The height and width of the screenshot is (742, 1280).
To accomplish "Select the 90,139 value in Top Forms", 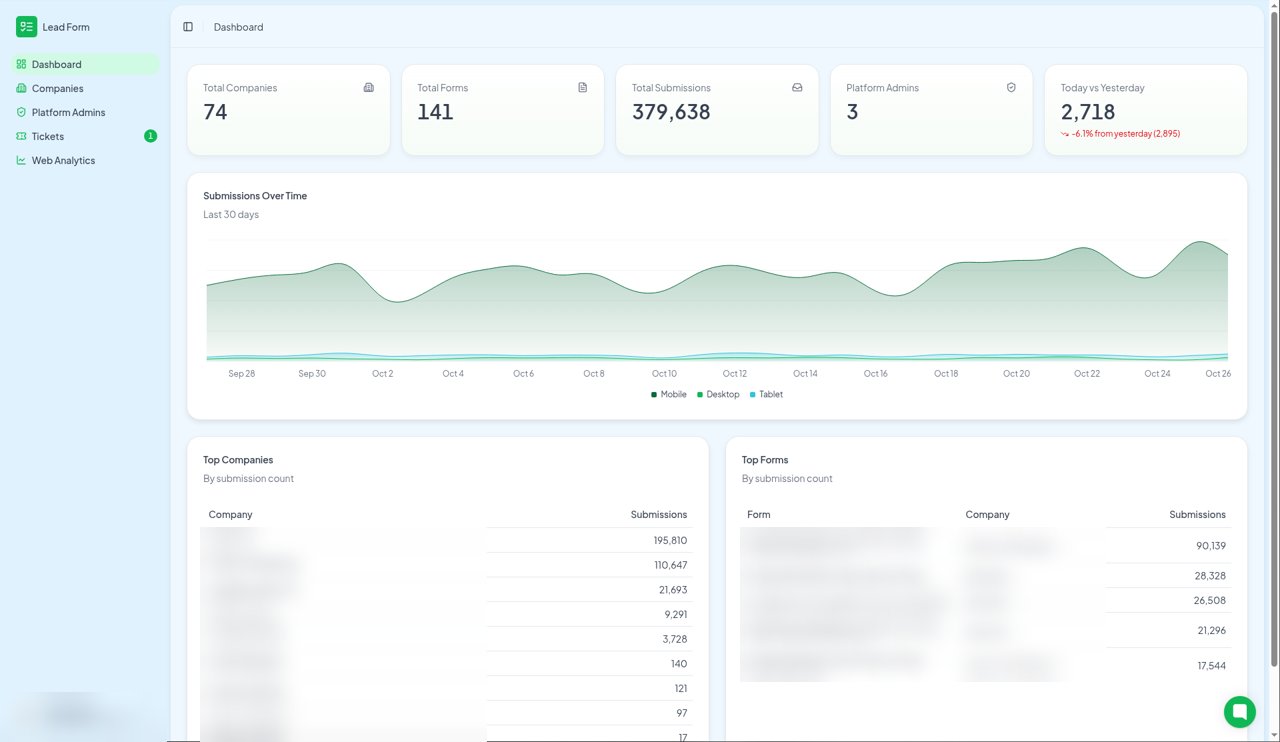I will point(1211,546).
